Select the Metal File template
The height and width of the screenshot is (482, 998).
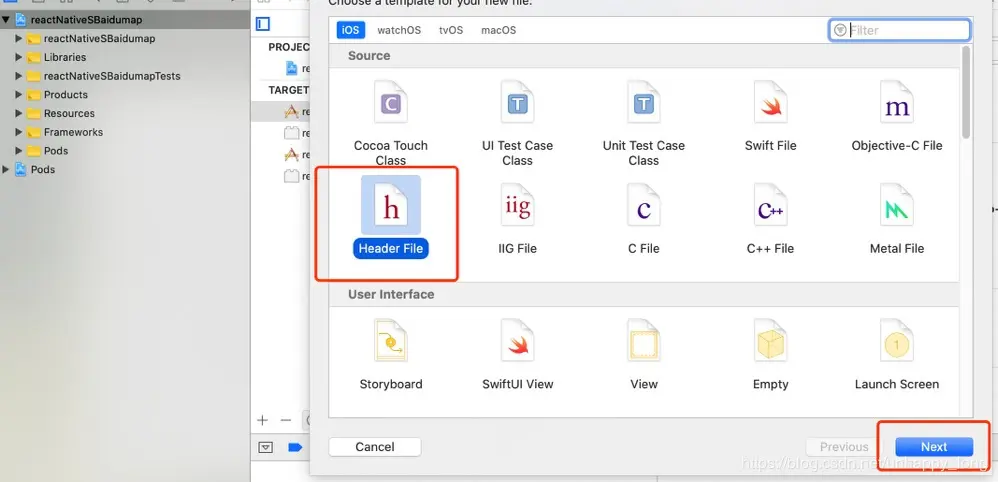point(897,220)
